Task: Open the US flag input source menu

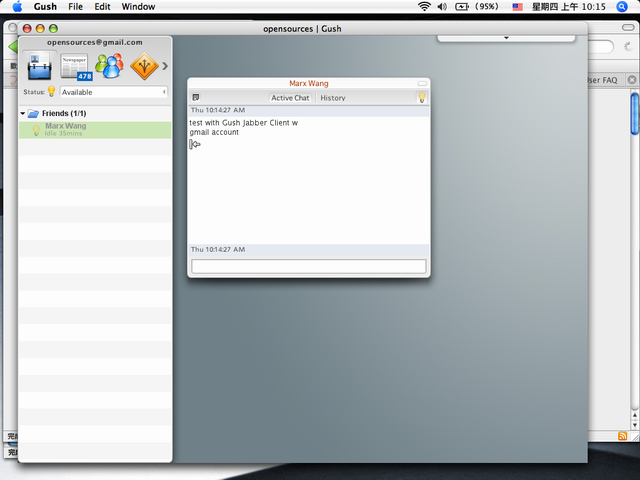Action: click(518, 7)
